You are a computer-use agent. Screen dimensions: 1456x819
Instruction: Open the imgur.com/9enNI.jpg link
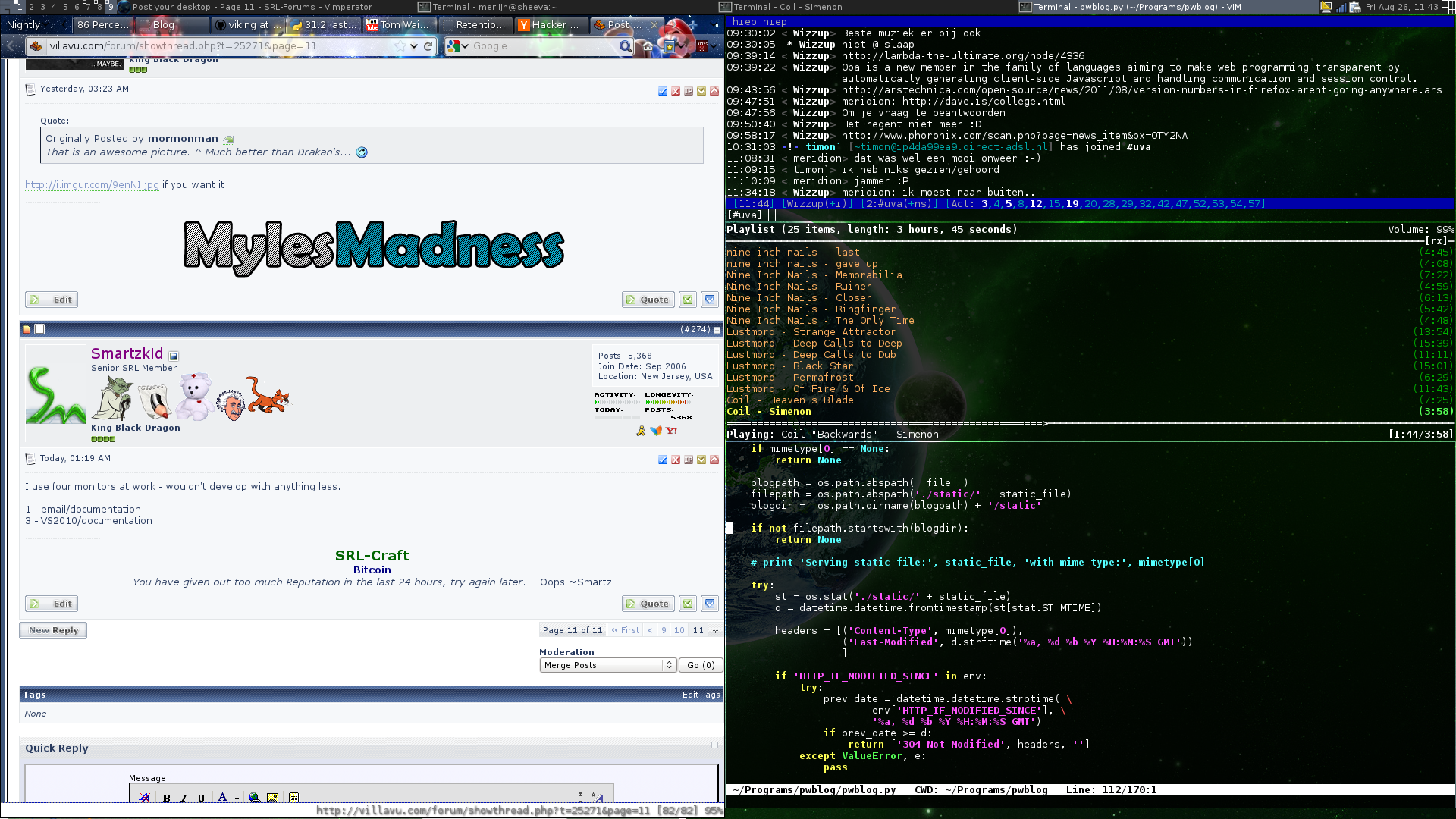pyautogui.click(x=92, y=185)
